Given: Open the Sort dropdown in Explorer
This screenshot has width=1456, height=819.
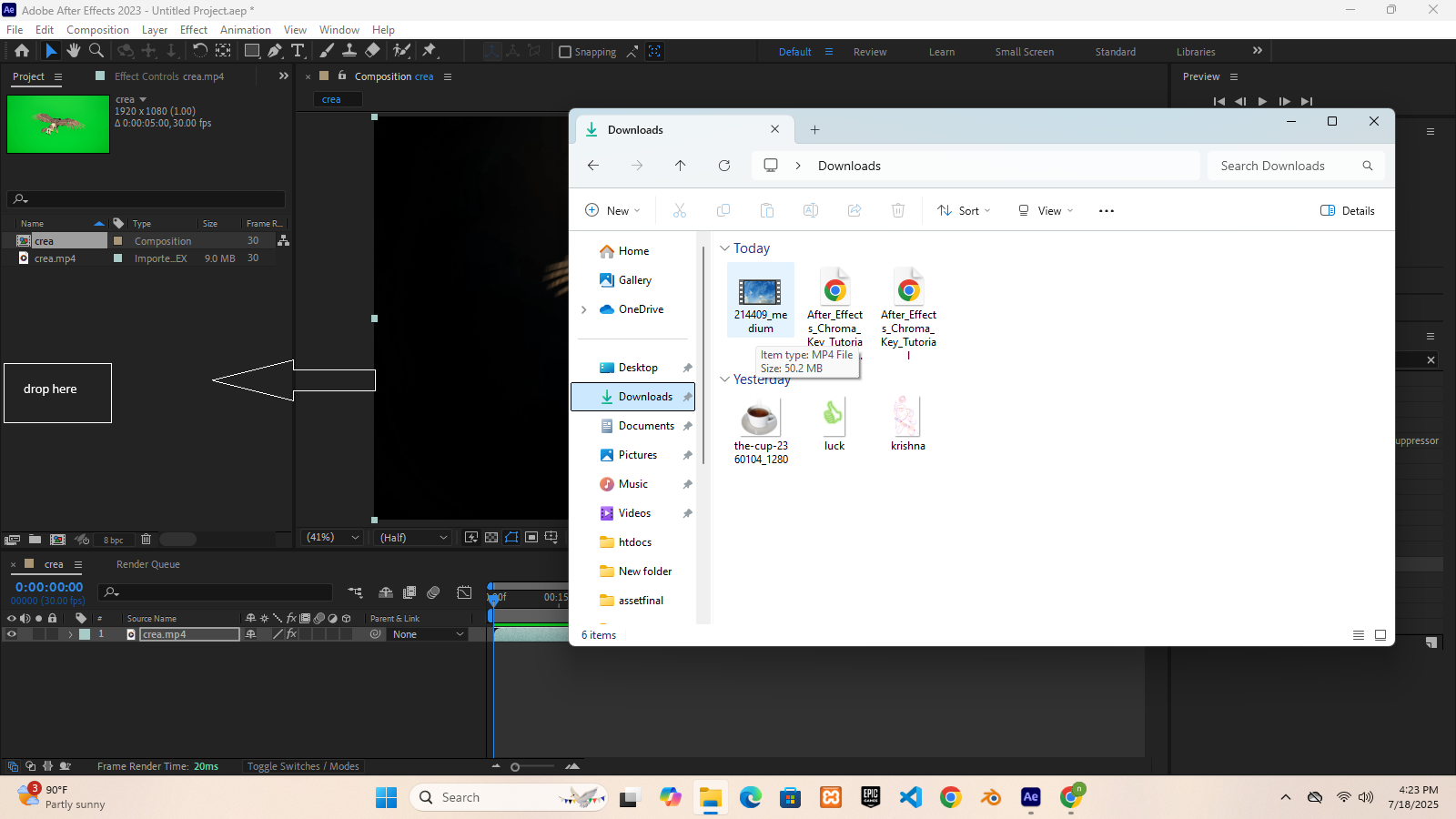Looking at the screenshot, I should (964, 211).
